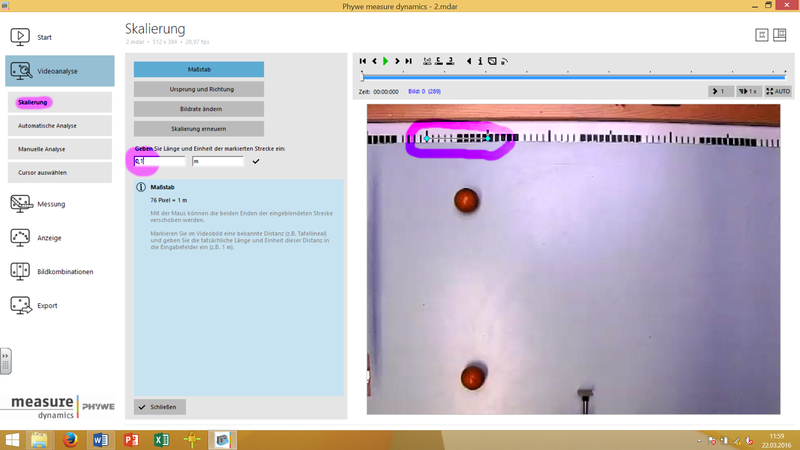This screenshot has width=800, height=450.
Task: Step one frame backward
Action: point(374,61)
